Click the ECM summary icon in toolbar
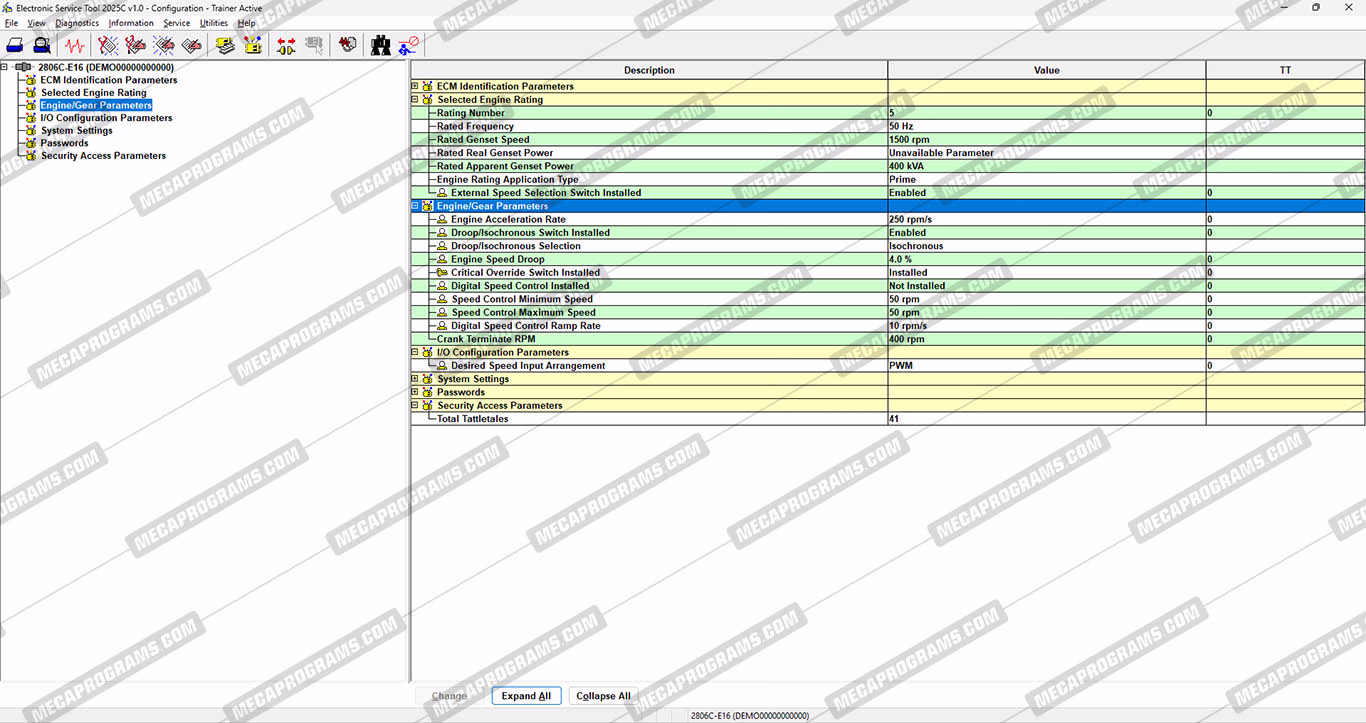The image size is (1366, 723). coord(225,45)
